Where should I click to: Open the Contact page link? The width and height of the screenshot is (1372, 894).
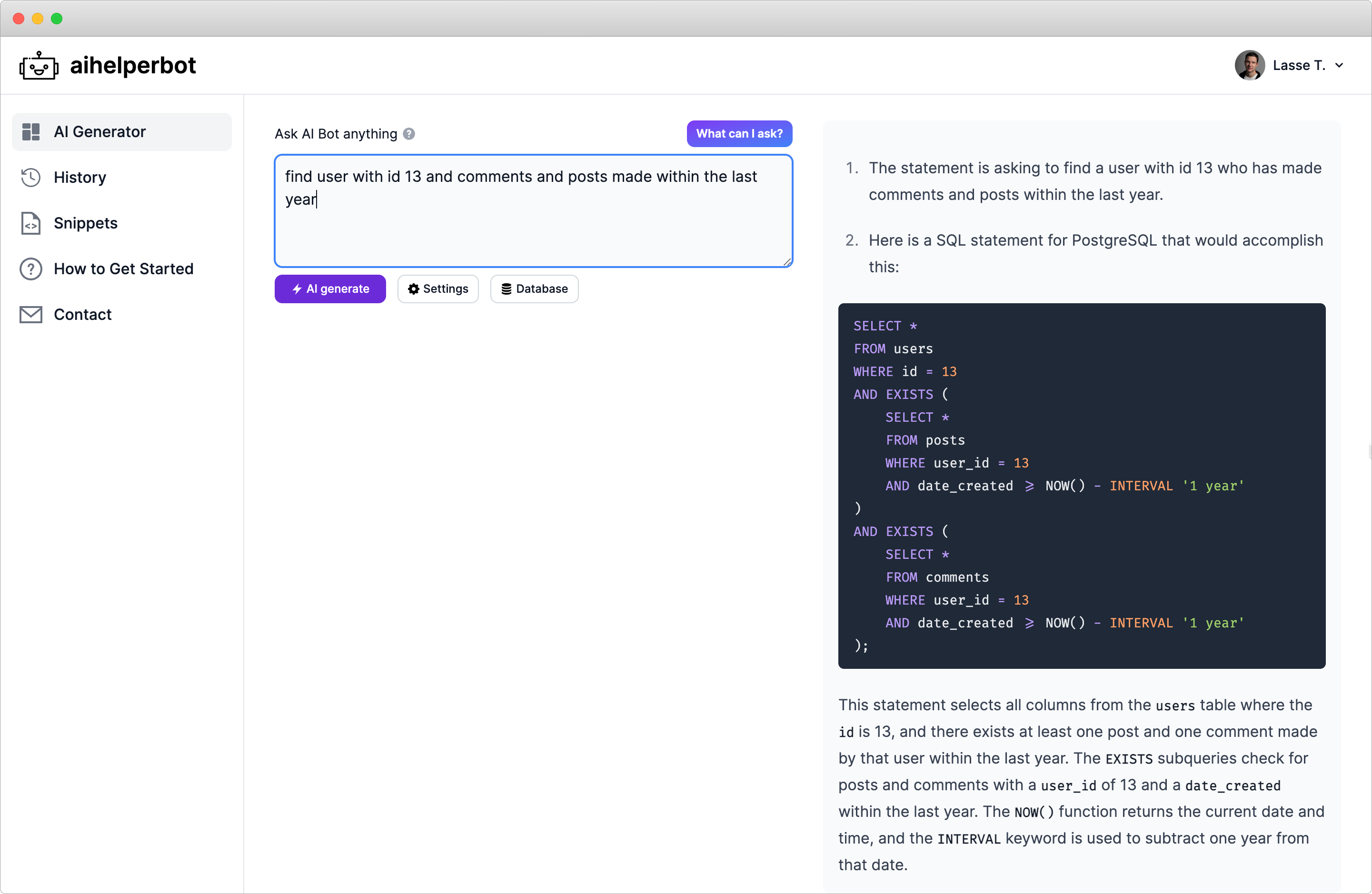(x=82, y=314)
